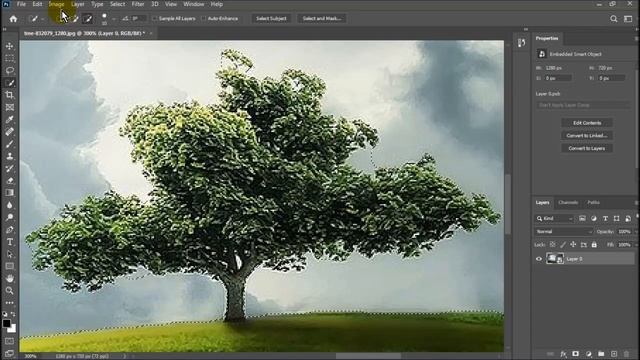Select the Hand tool
Image resolution: width=640 pixels, height=360 pixels.
click(x=9, y=278)
